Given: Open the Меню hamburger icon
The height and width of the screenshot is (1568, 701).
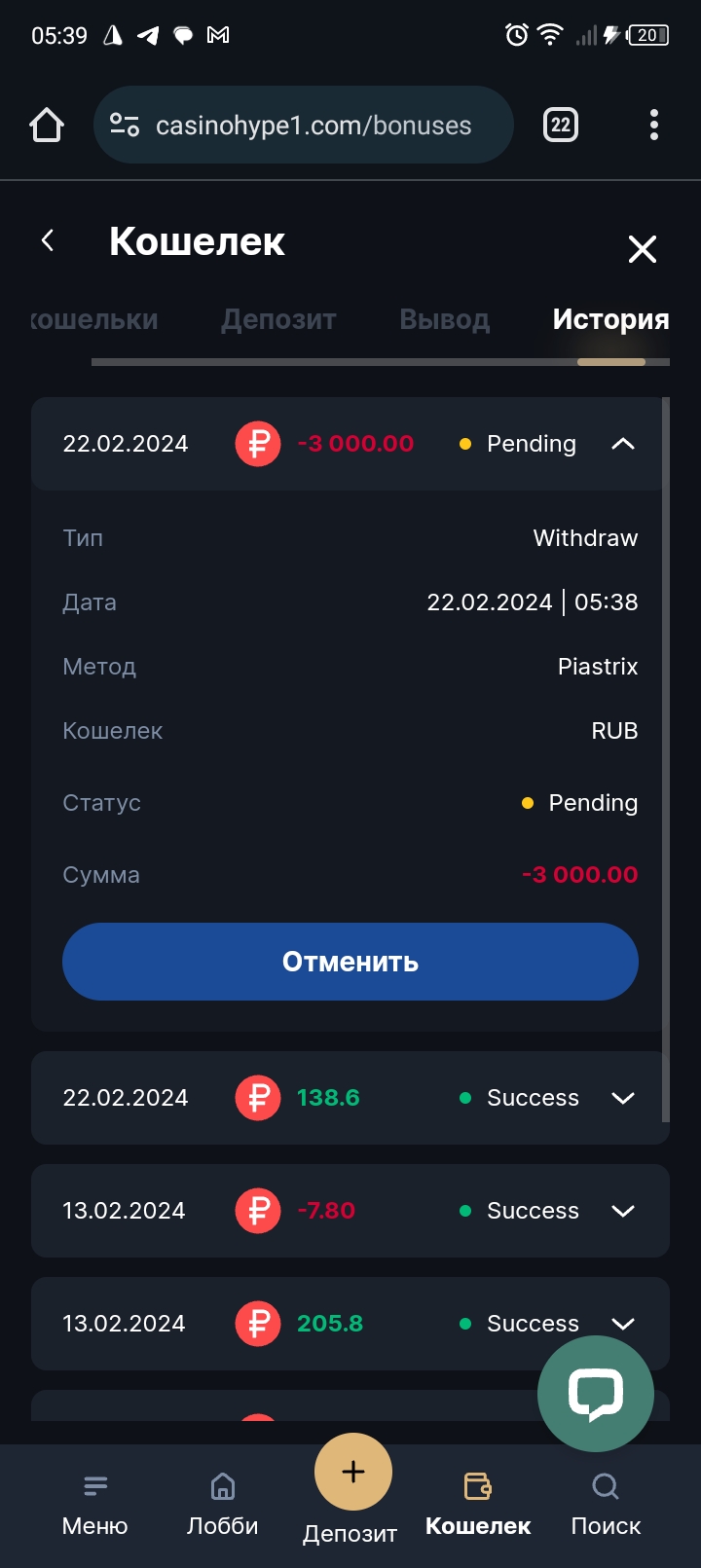Looking at the screenshot, I should click(x=95, y=1486).
